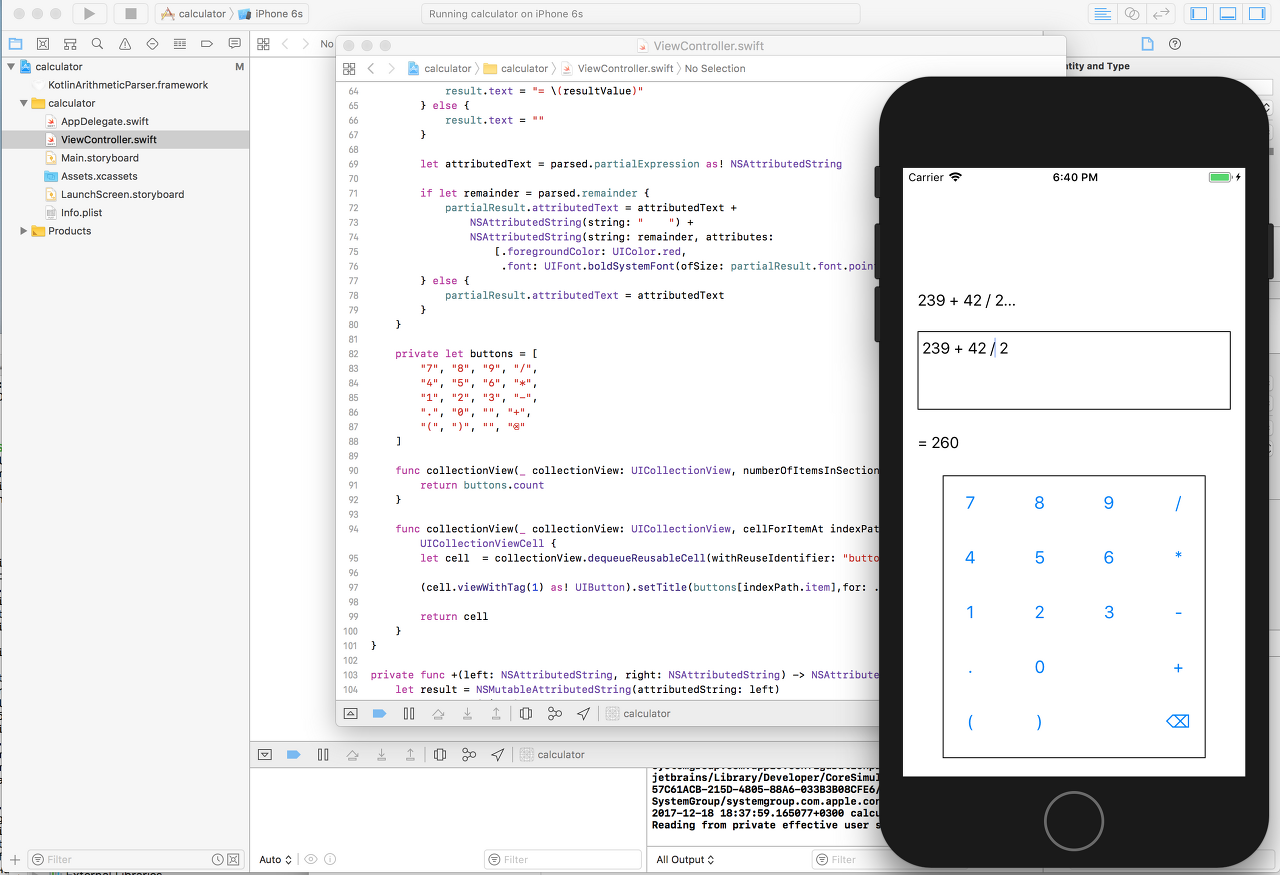Open related items menu in ViewController.swift window
Viewport: 1280px width, 875px height.
pos(349,69)
